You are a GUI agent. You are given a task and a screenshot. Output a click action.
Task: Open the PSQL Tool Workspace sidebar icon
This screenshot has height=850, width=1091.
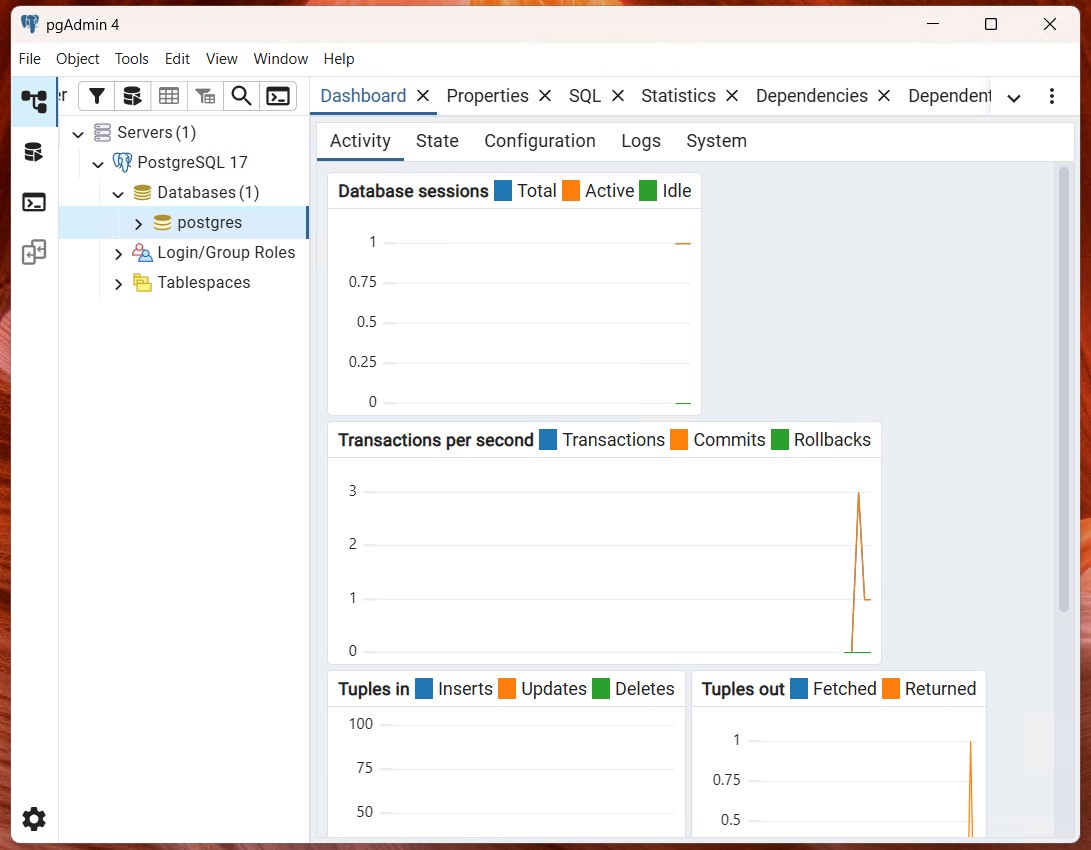click(x=33, y=202)
